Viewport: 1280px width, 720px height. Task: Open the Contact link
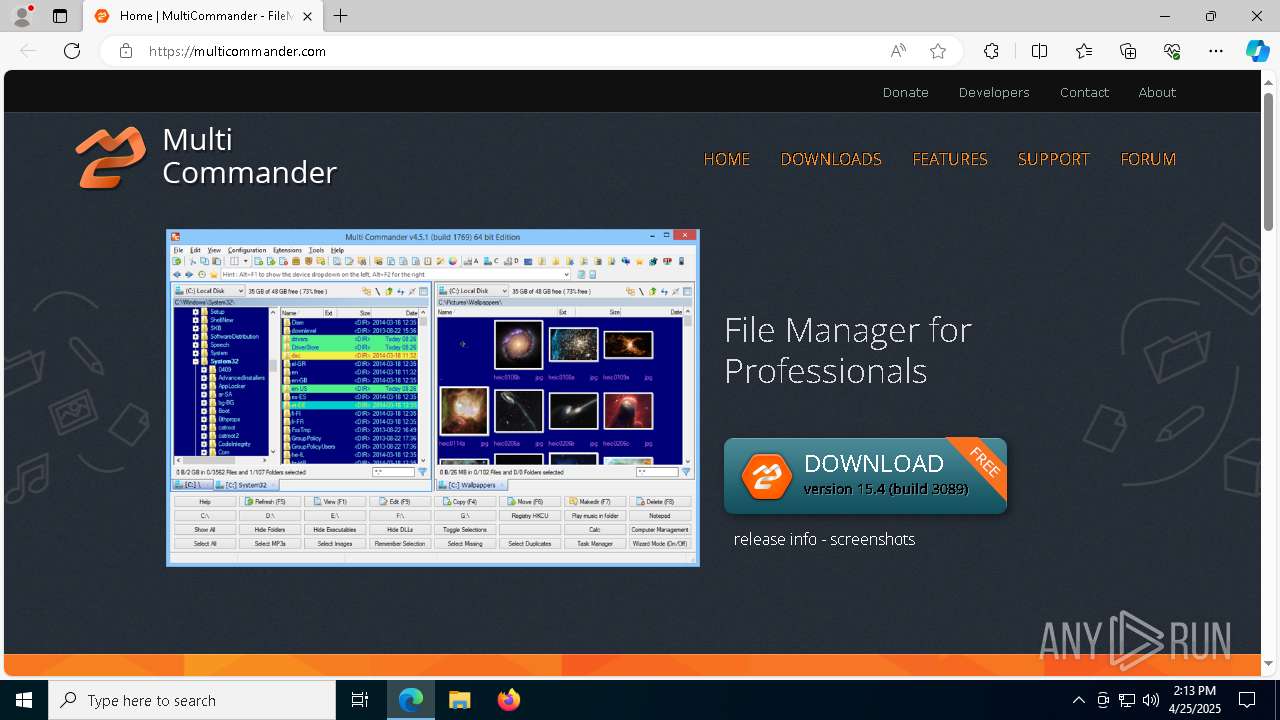tap(1084, 92)
